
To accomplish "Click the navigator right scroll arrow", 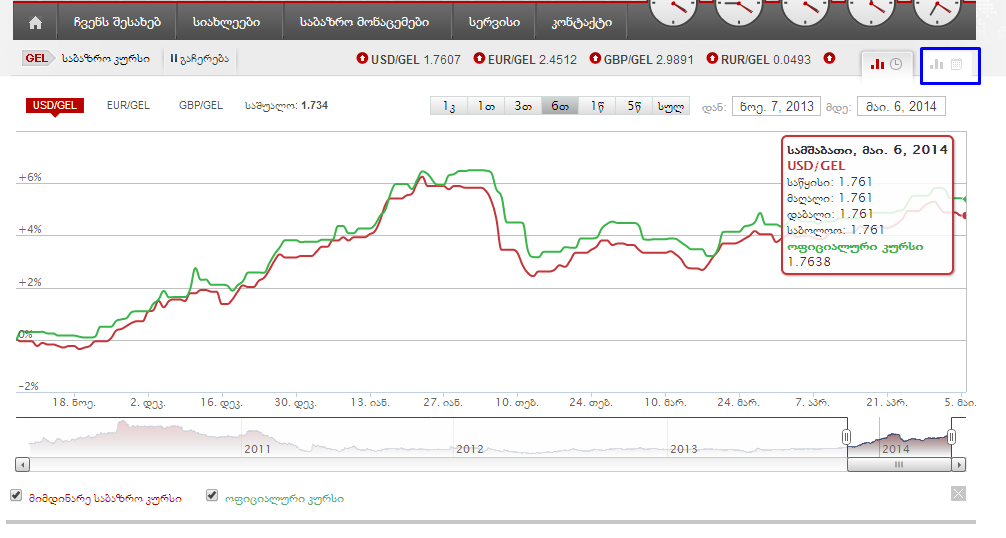I will (x=959, y=464).
